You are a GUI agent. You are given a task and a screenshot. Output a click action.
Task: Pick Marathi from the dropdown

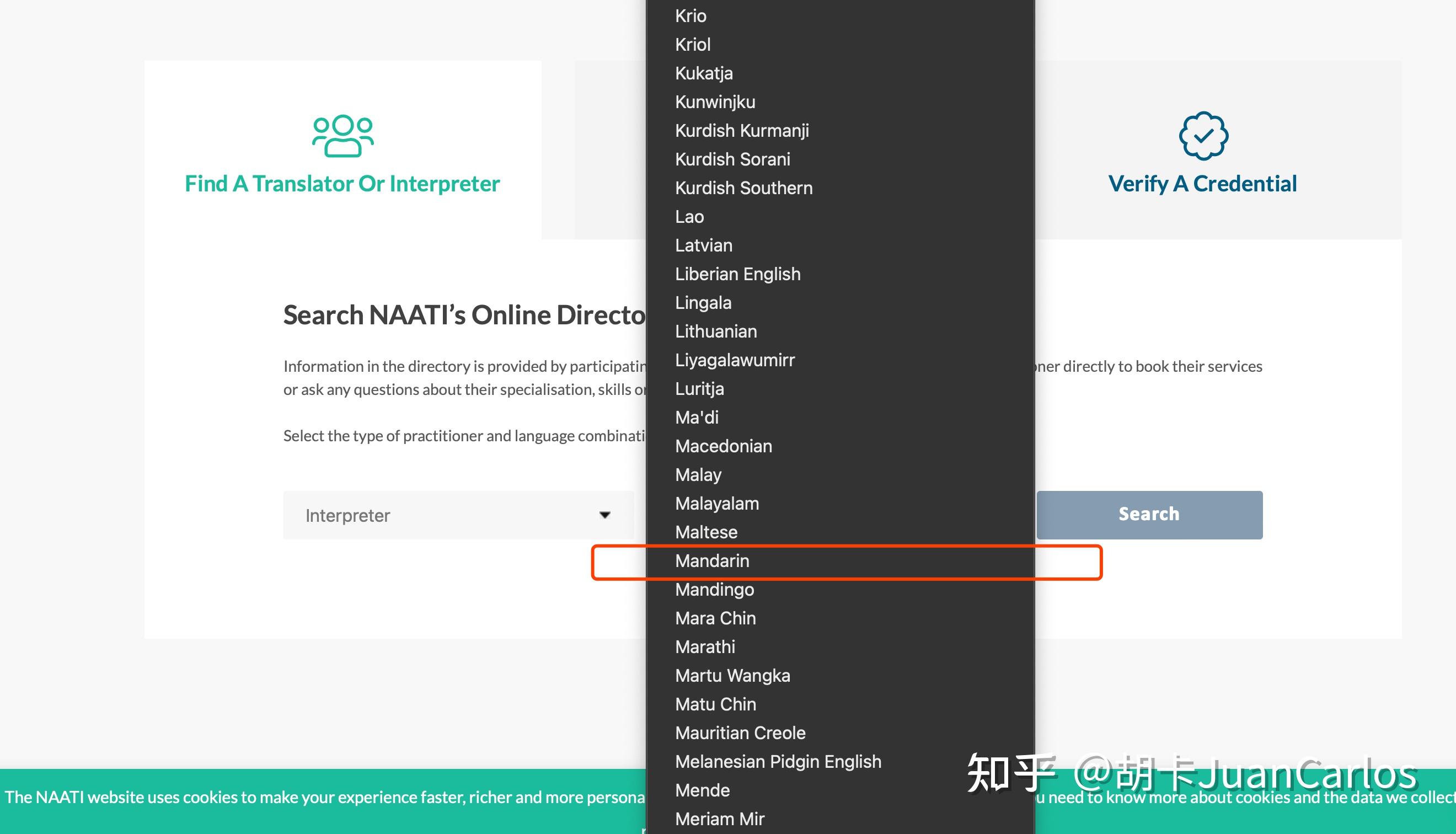705,646
